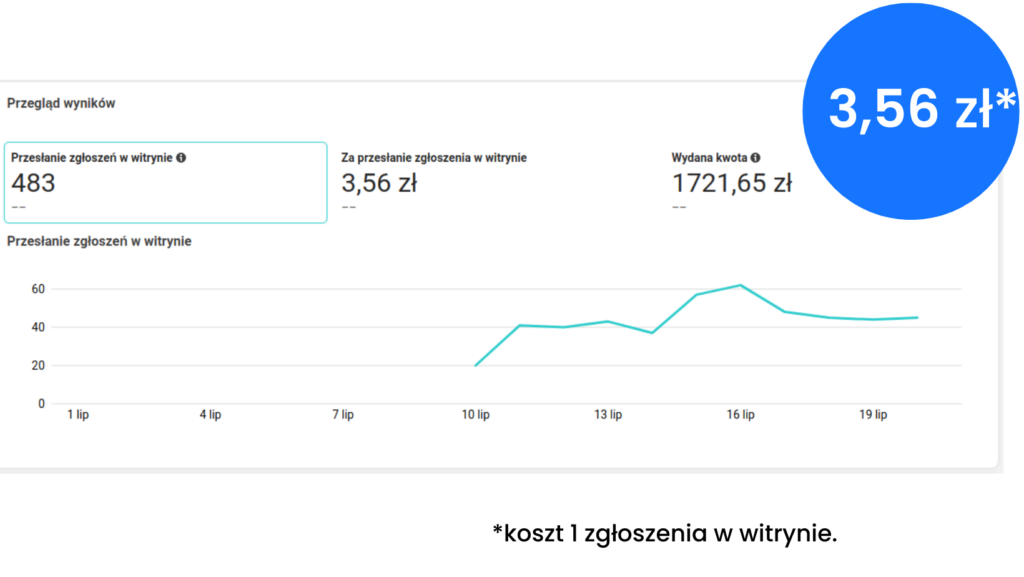
Task: Click the 7 lip x-axis label
Action: (343, 415)
